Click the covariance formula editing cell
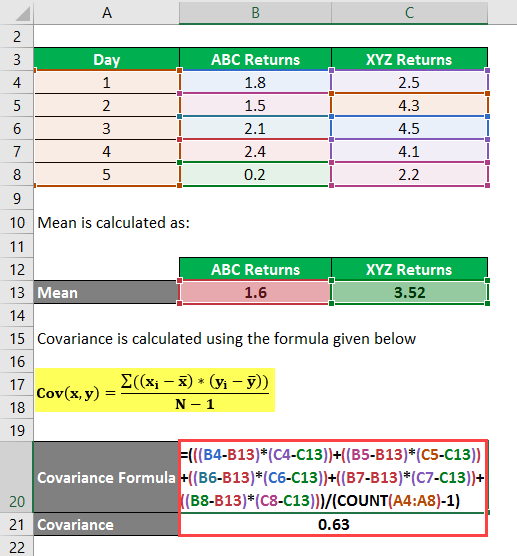This screenshot has width=517, height=556. pos(333,477)
